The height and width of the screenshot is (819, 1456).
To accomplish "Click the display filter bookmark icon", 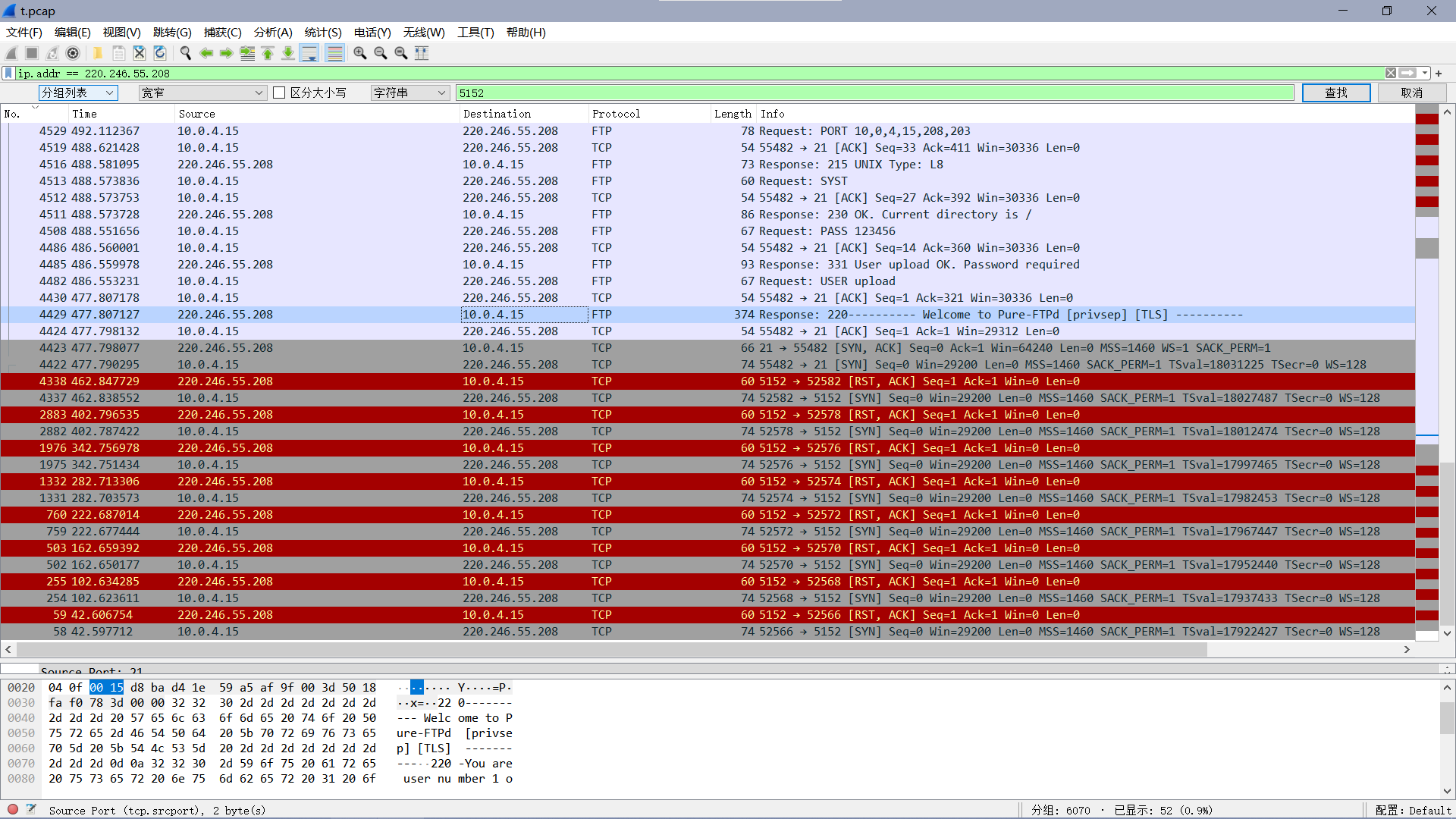I will [8, 74].
